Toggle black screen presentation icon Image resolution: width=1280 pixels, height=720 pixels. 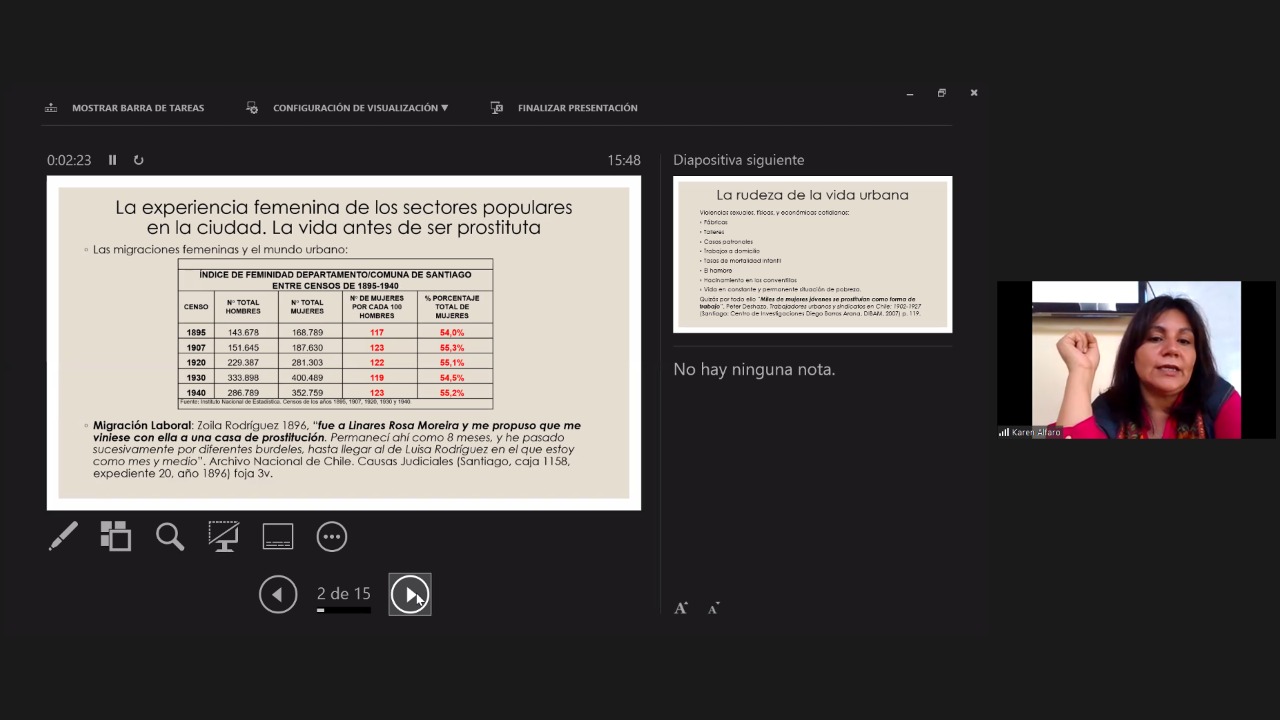tap(223, 537)
